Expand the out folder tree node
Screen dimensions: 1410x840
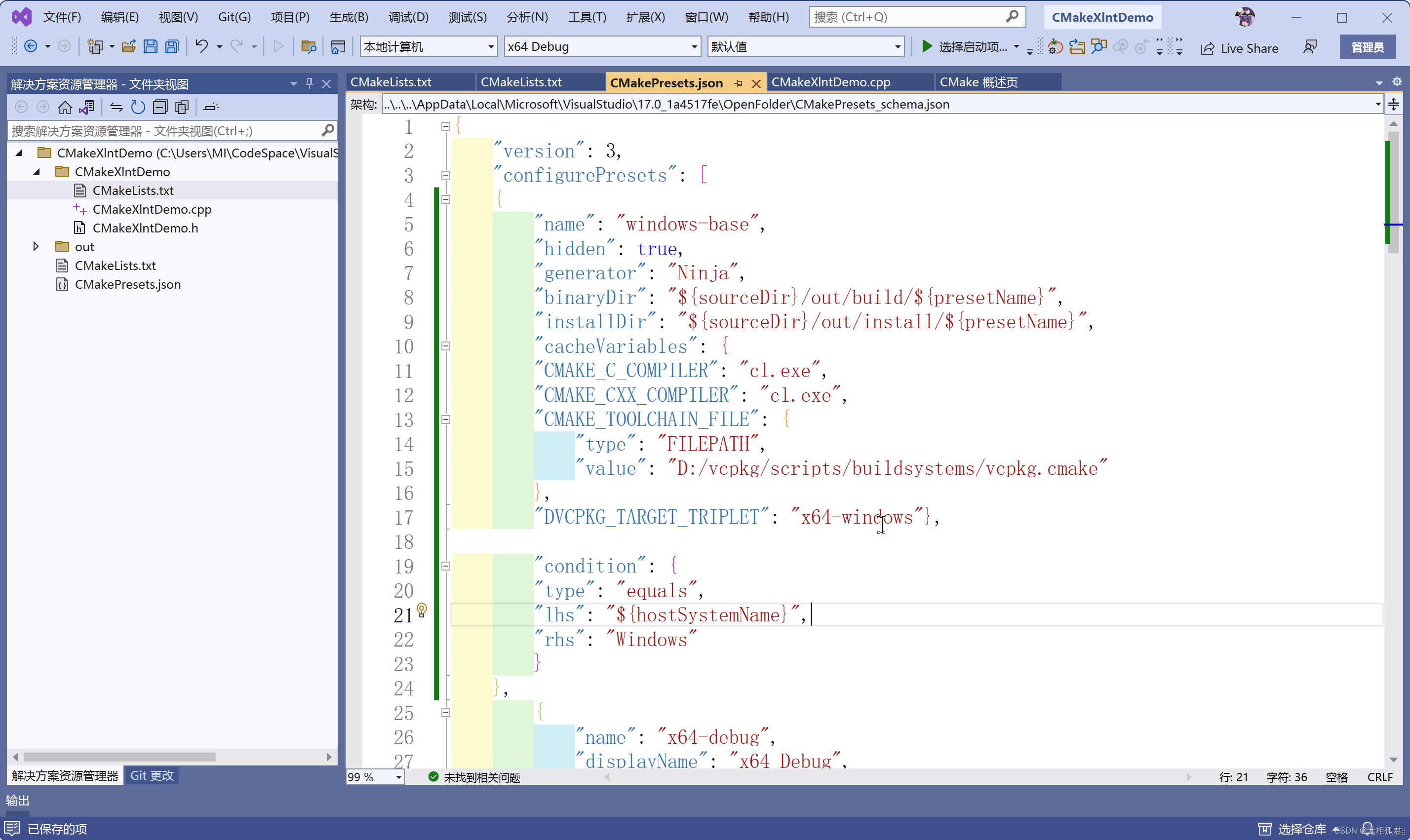pyautogui.click(x=36, y=247)
